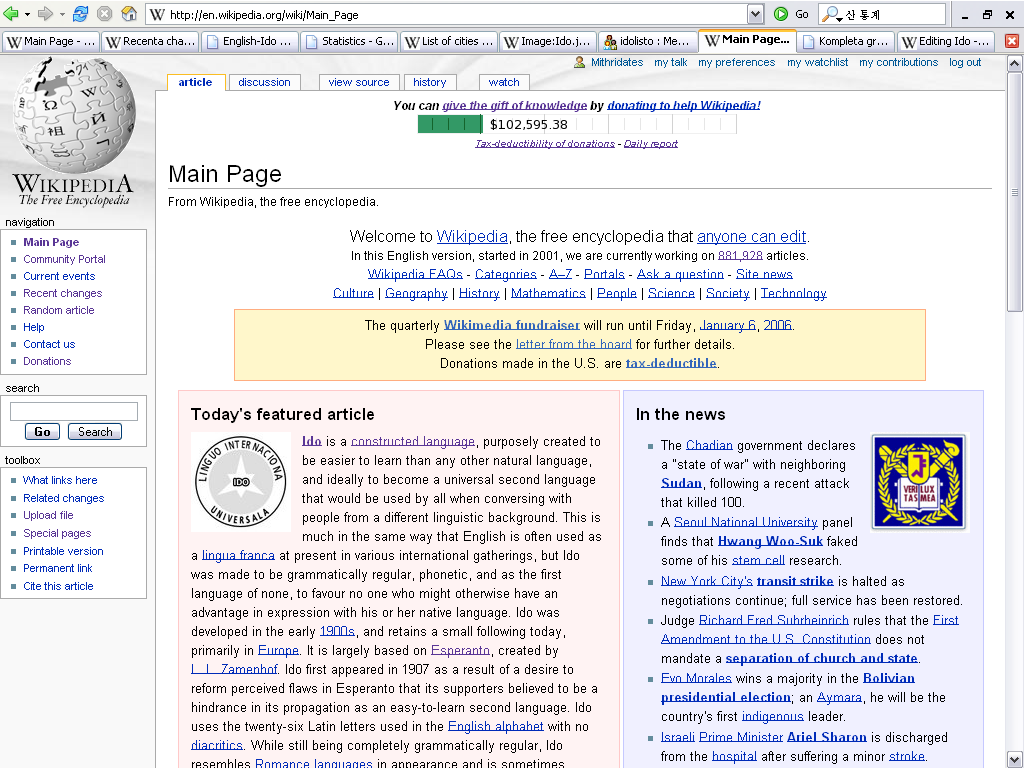
Task: Switch to the List of cities tab
Action: pos(449,41)
